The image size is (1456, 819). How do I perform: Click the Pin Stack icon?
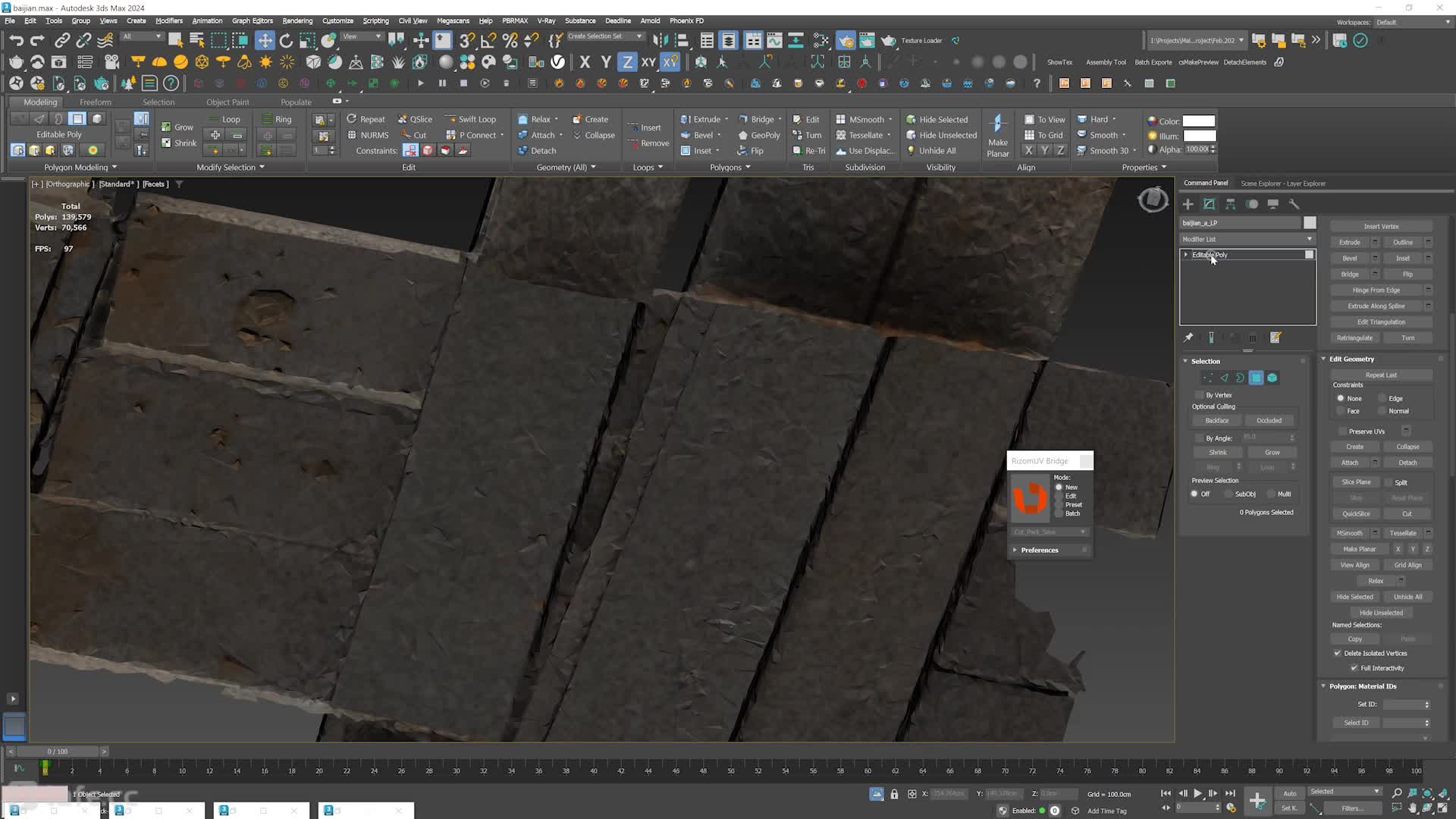1188,337
